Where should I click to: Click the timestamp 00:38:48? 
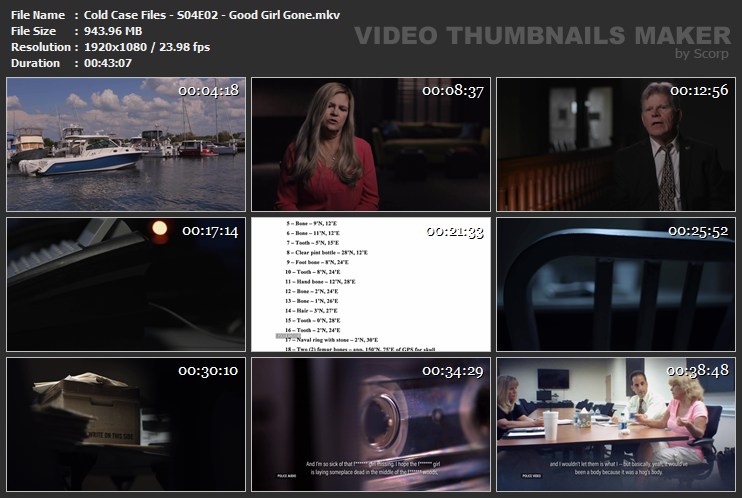coord(698,370)
